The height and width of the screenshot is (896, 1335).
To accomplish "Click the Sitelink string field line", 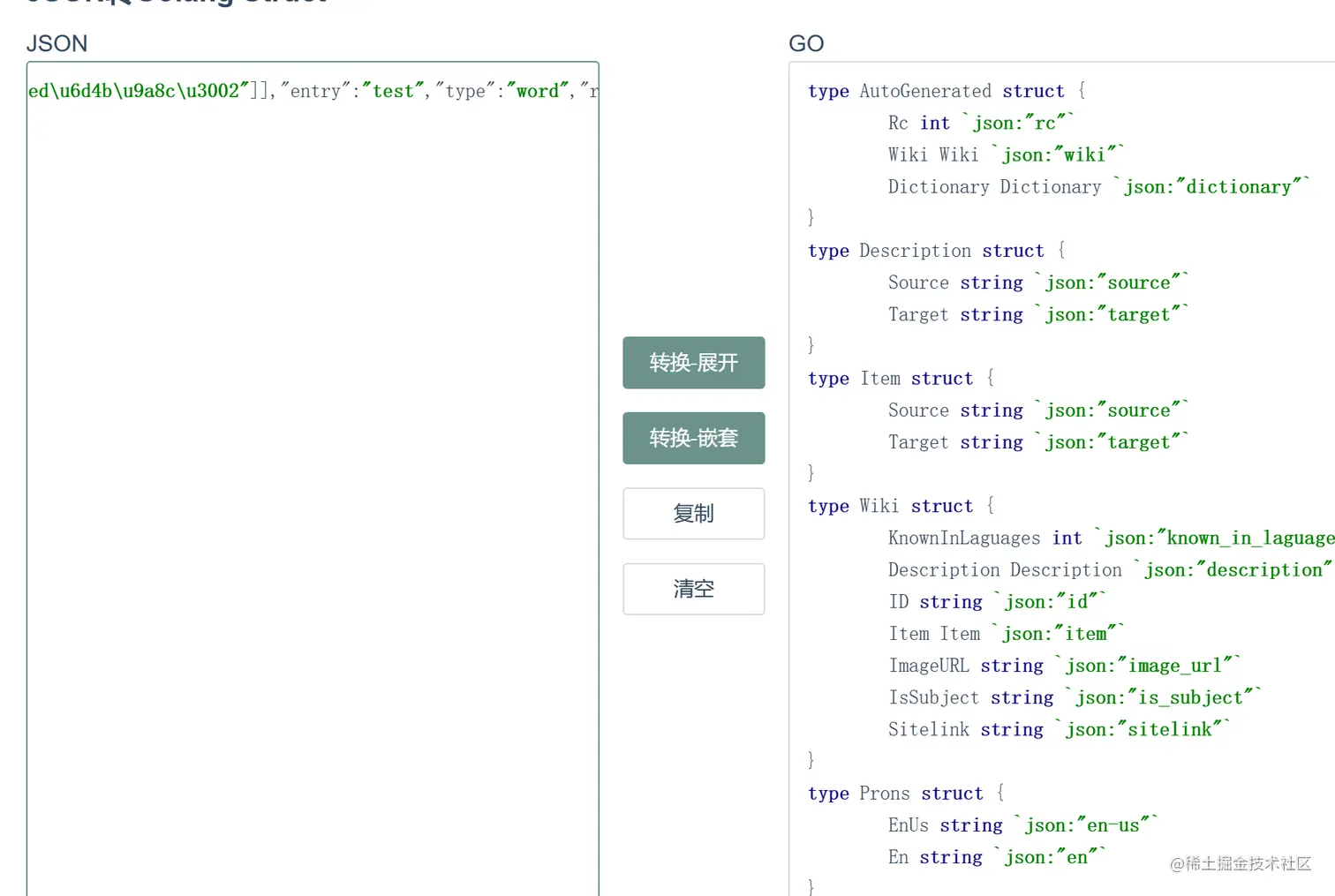I will (x=1059, y=729).
